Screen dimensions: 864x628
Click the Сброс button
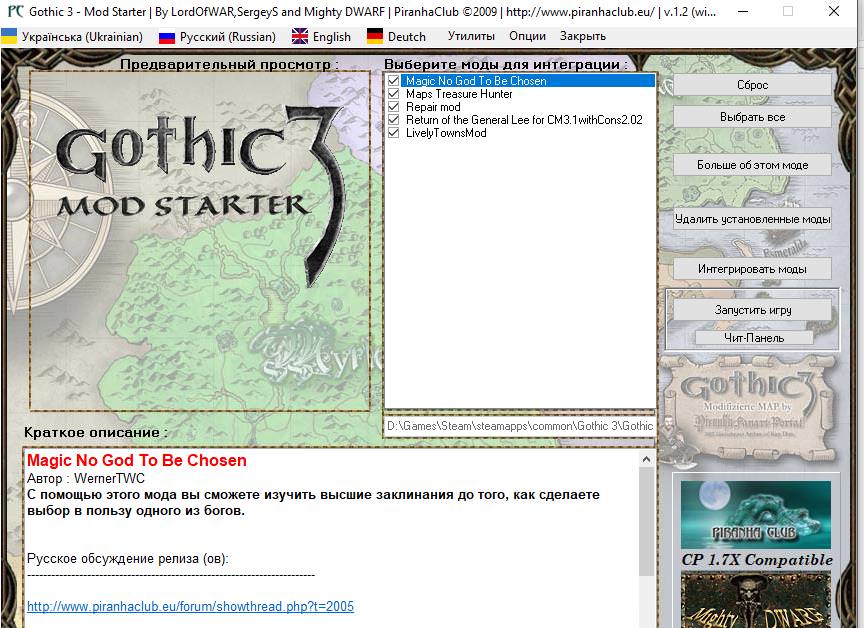[752, 85]
